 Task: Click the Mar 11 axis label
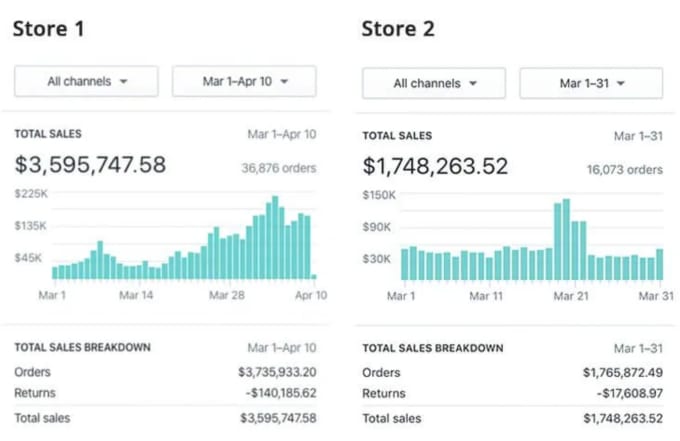point(486,296)
